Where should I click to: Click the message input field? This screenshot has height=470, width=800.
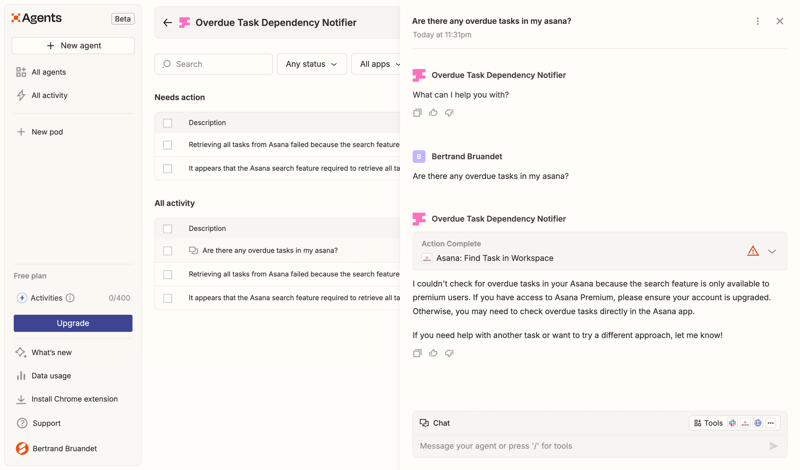[592, 446]
